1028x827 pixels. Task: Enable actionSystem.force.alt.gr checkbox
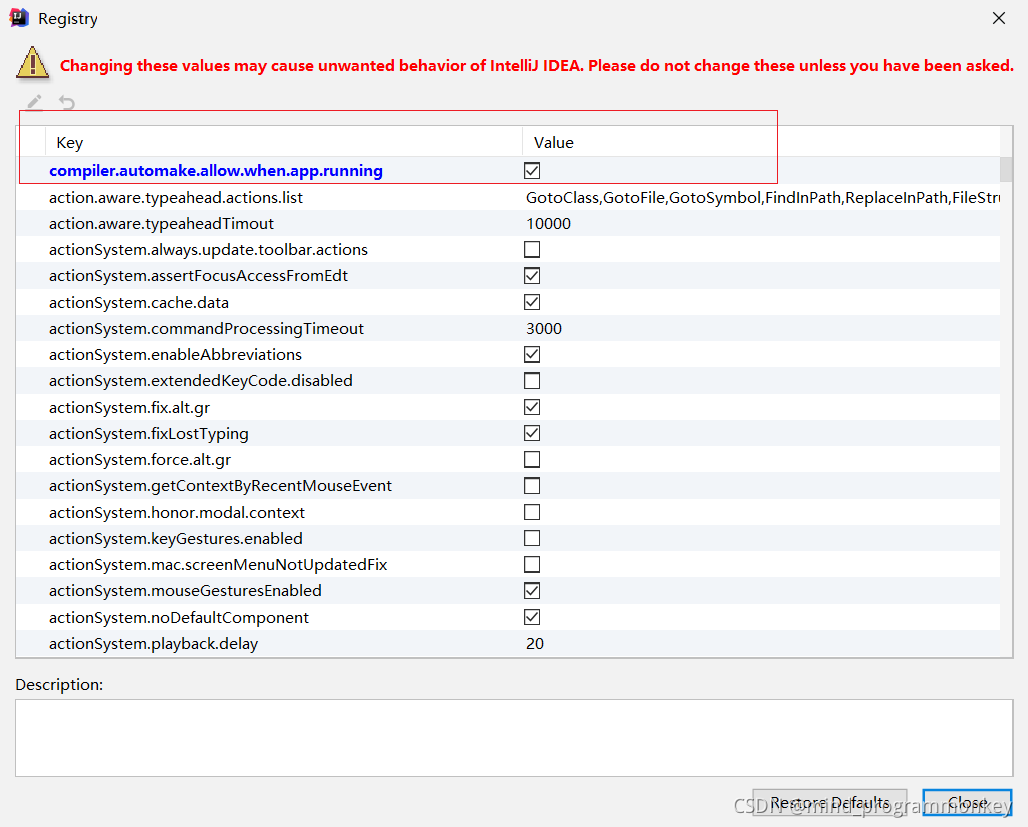(x=532, y=459)
